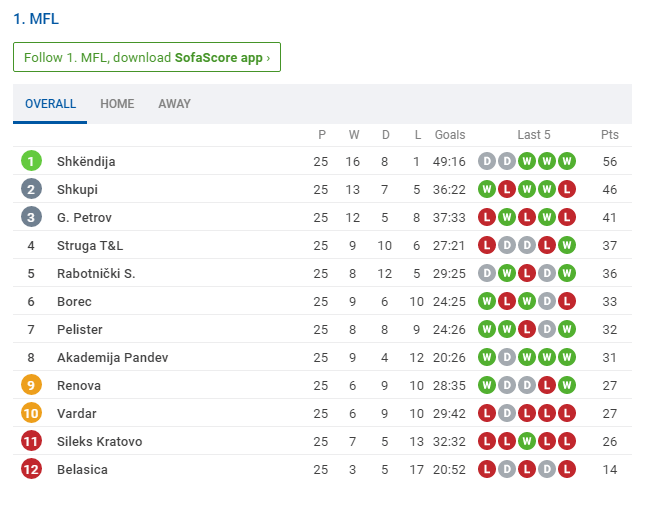Open the 1. MFL league title link
Screen dimensions: 654x516
pyautogui.click(x=36, y=19)
